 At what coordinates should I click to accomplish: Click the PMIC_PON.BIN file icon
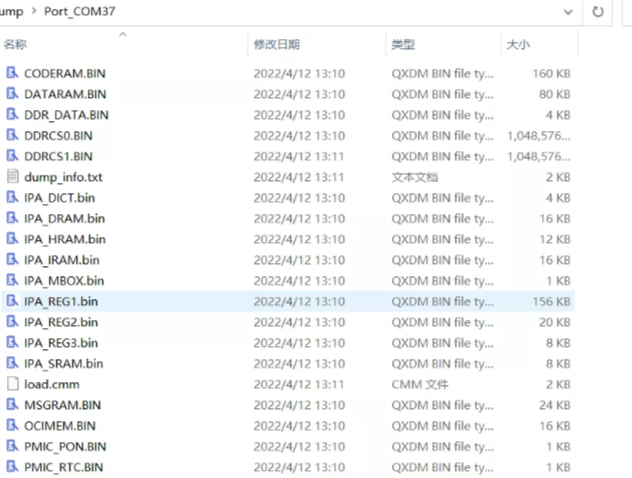12,446
